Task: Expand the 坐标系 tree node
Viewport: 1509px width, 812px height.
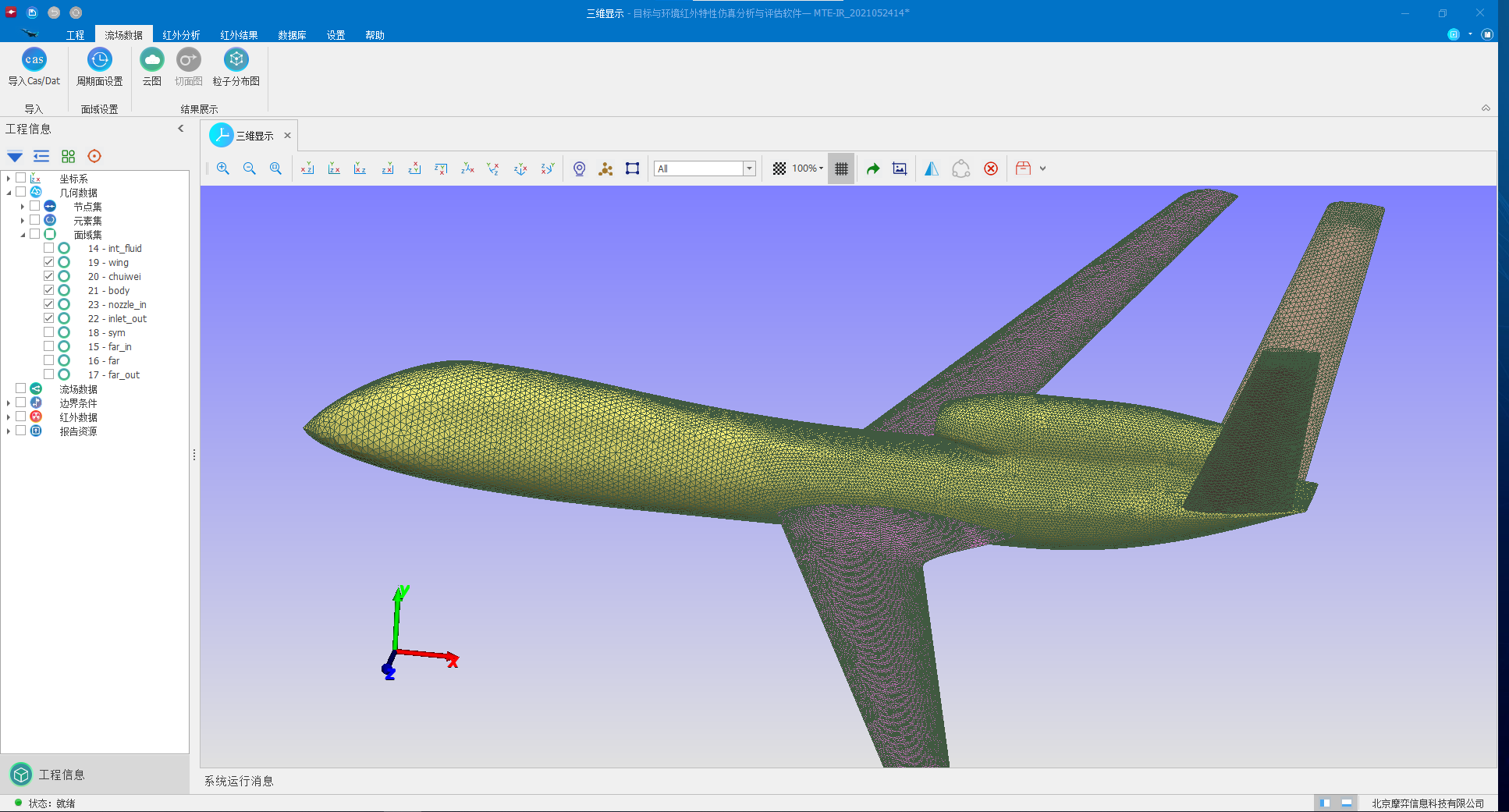Action: (9, 179)
